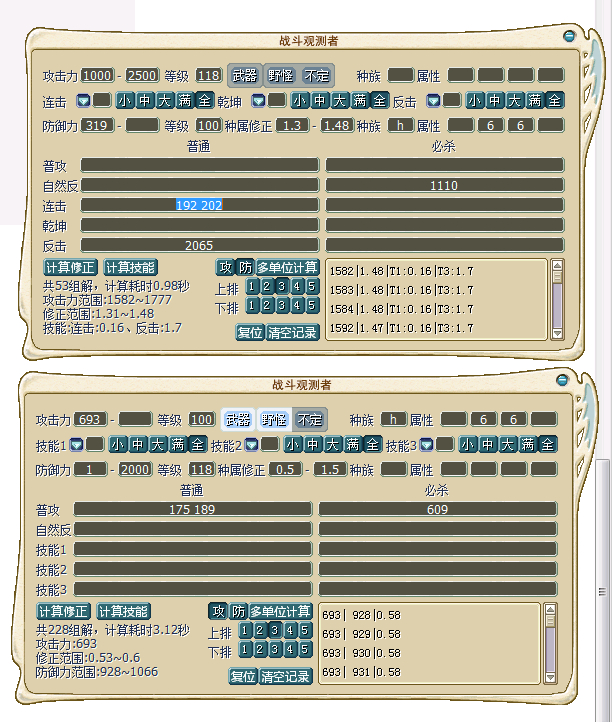Screen dimensions: 612x722
Task: Select 攻 mode in the upper window
Action: tap(225, 267)
